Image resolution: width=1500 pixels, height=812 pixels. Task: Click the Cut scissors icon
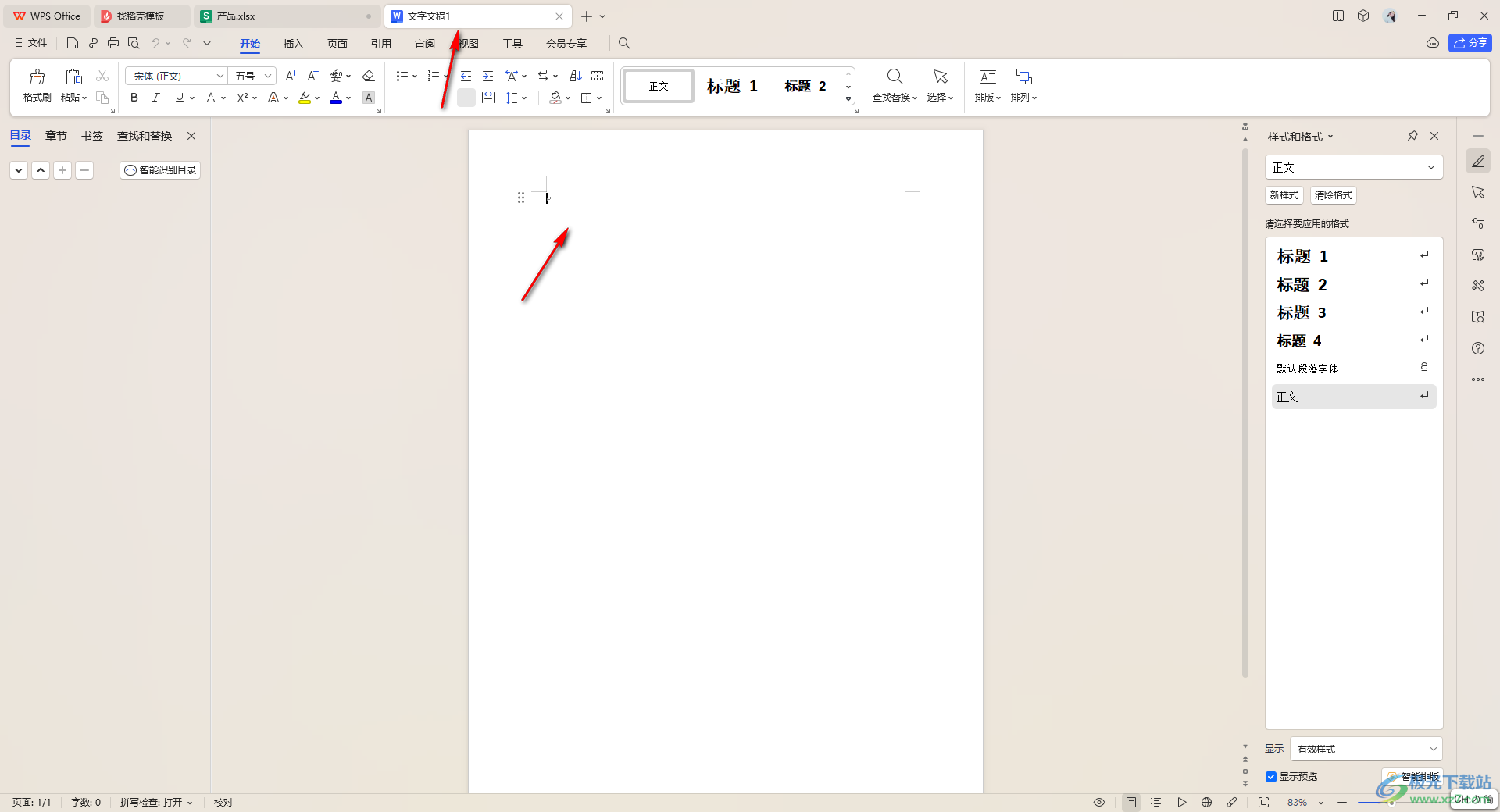coord(102,76)
